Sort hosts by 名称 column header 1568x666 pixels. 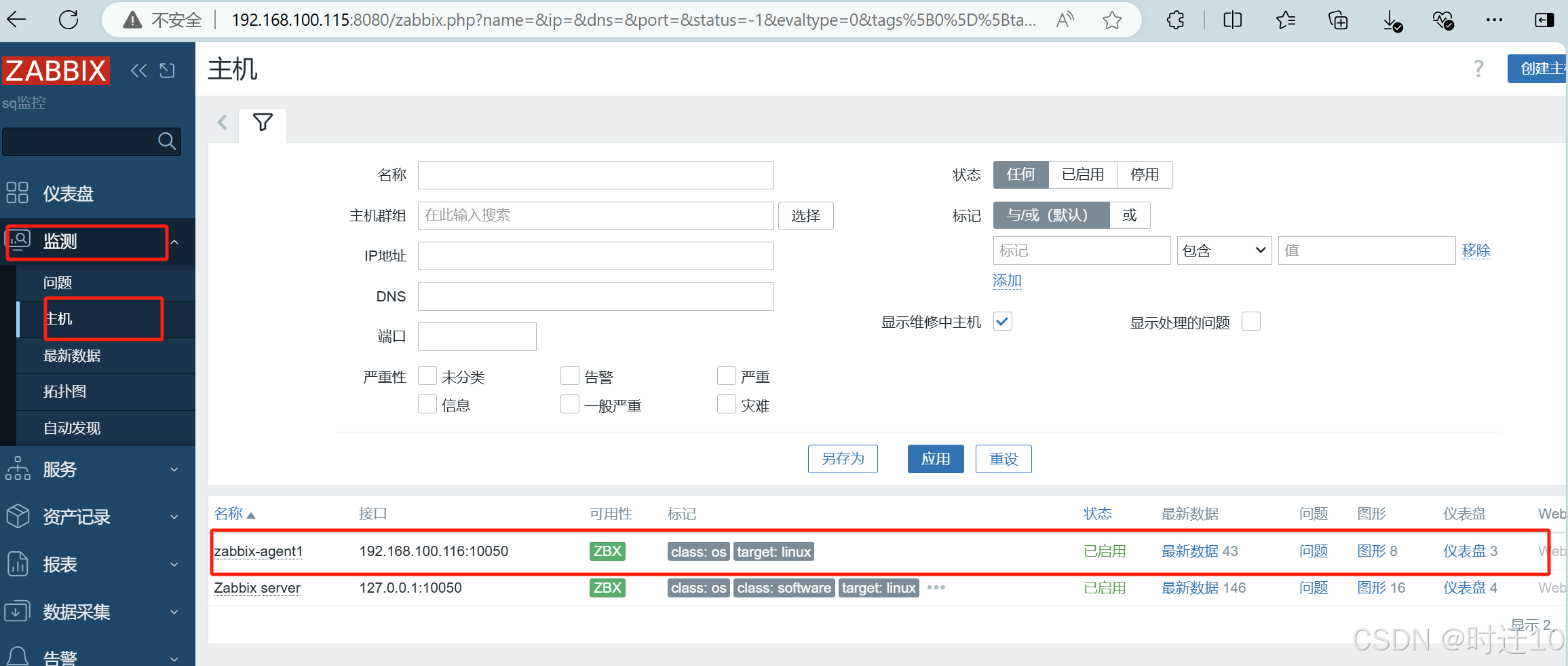click(234, 514)
